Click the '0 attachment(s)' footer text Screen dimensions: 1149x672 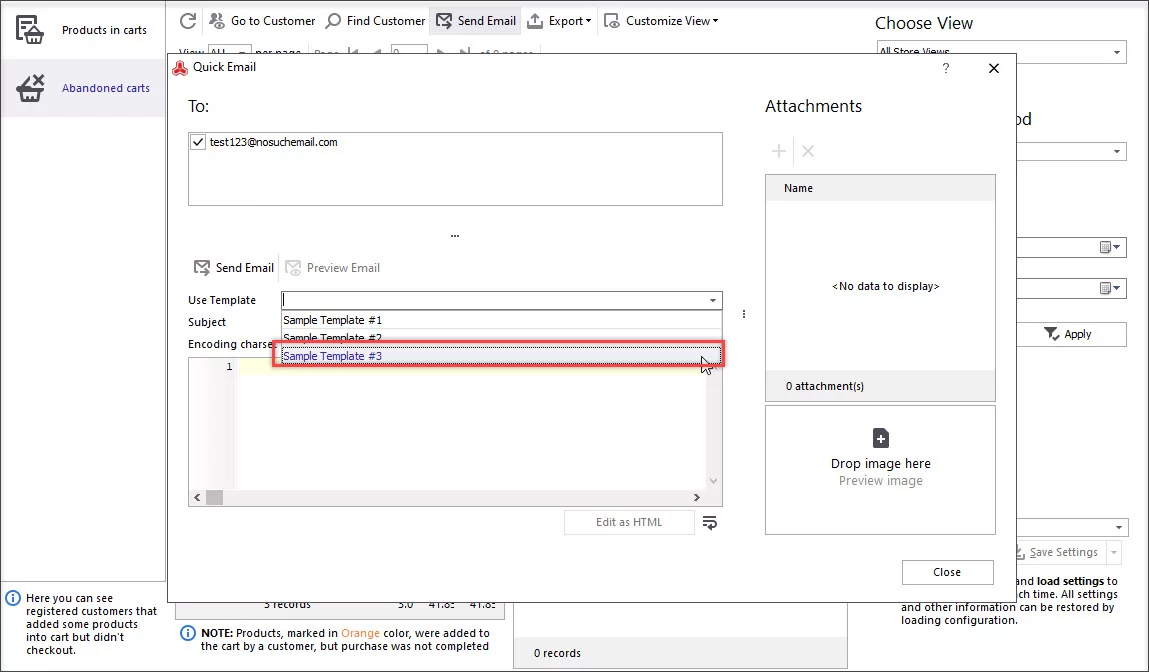[x=824, y=386]
